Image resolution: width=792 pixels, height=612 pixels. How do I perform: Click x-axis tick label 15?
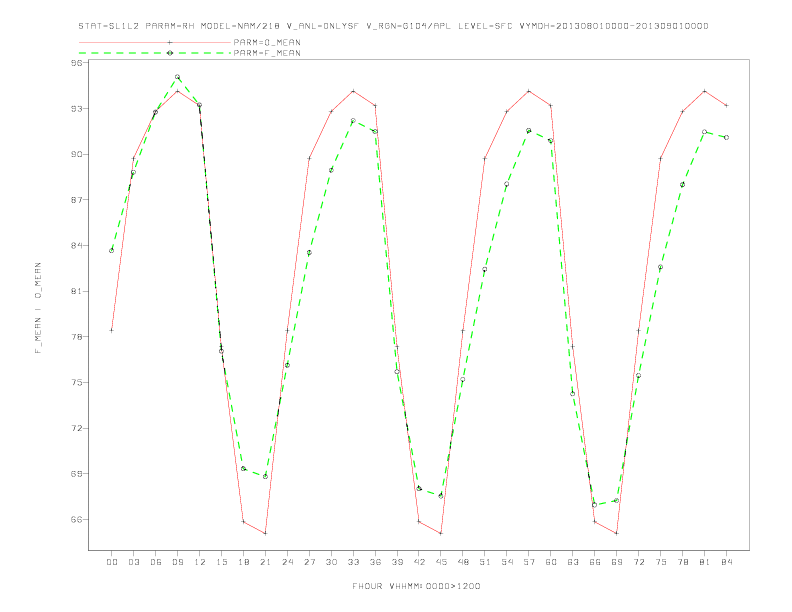[x=222, y=562]
